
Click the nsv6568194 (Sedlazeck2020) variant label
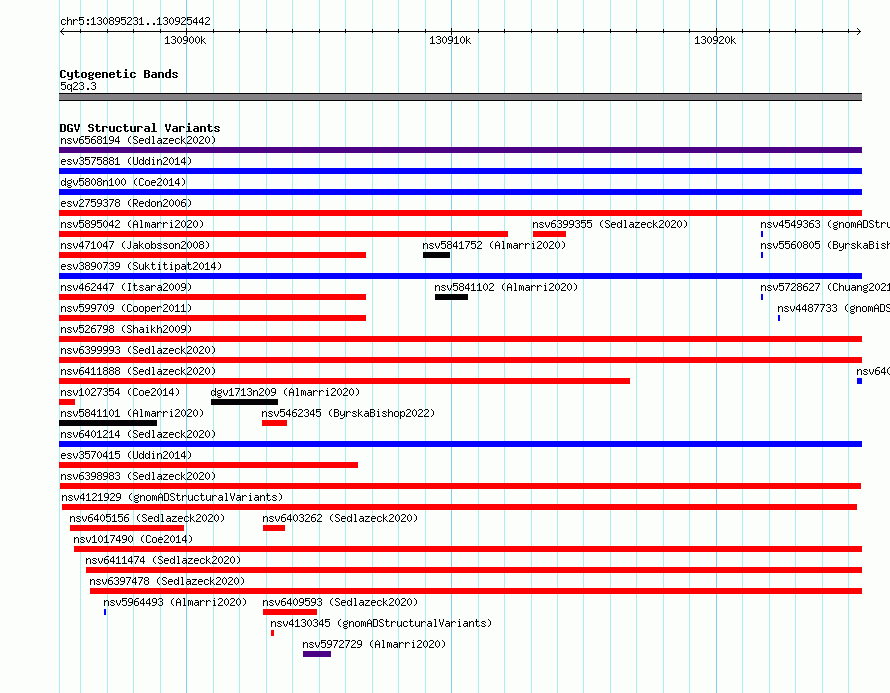(x=138, y=140)
